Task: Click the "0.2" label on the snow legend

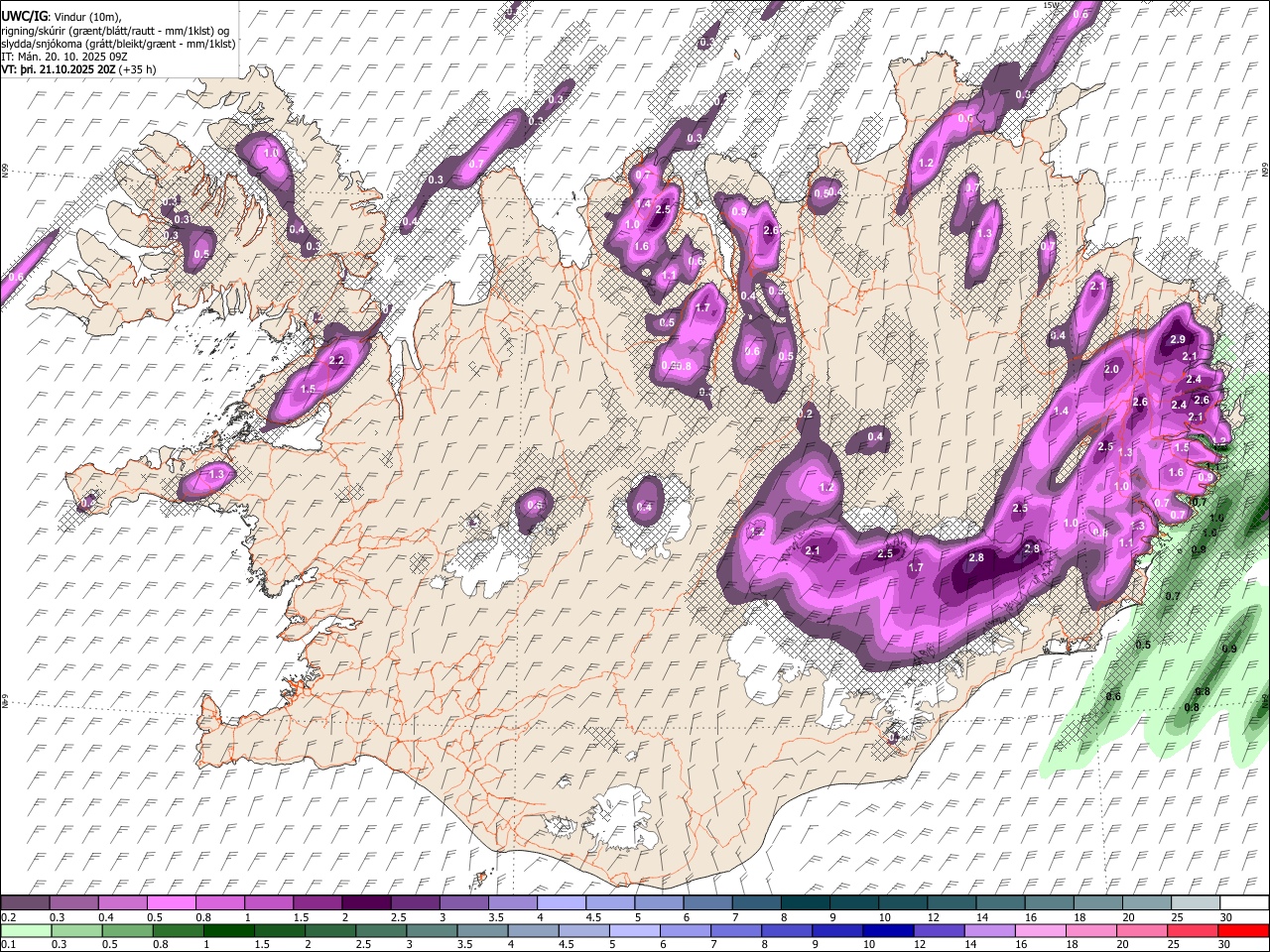Action: click(x=7, y=917)
